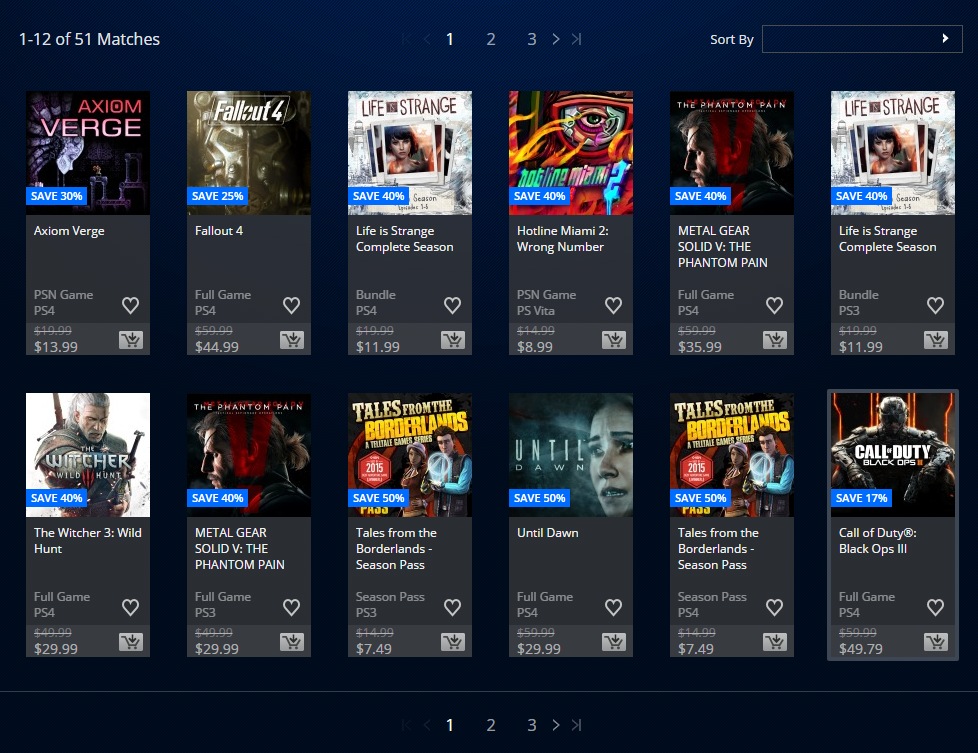Go to next page using top arrow
The width and height of the screenshot is (978, 753).
pyautogui.click(x=556, y=39)
